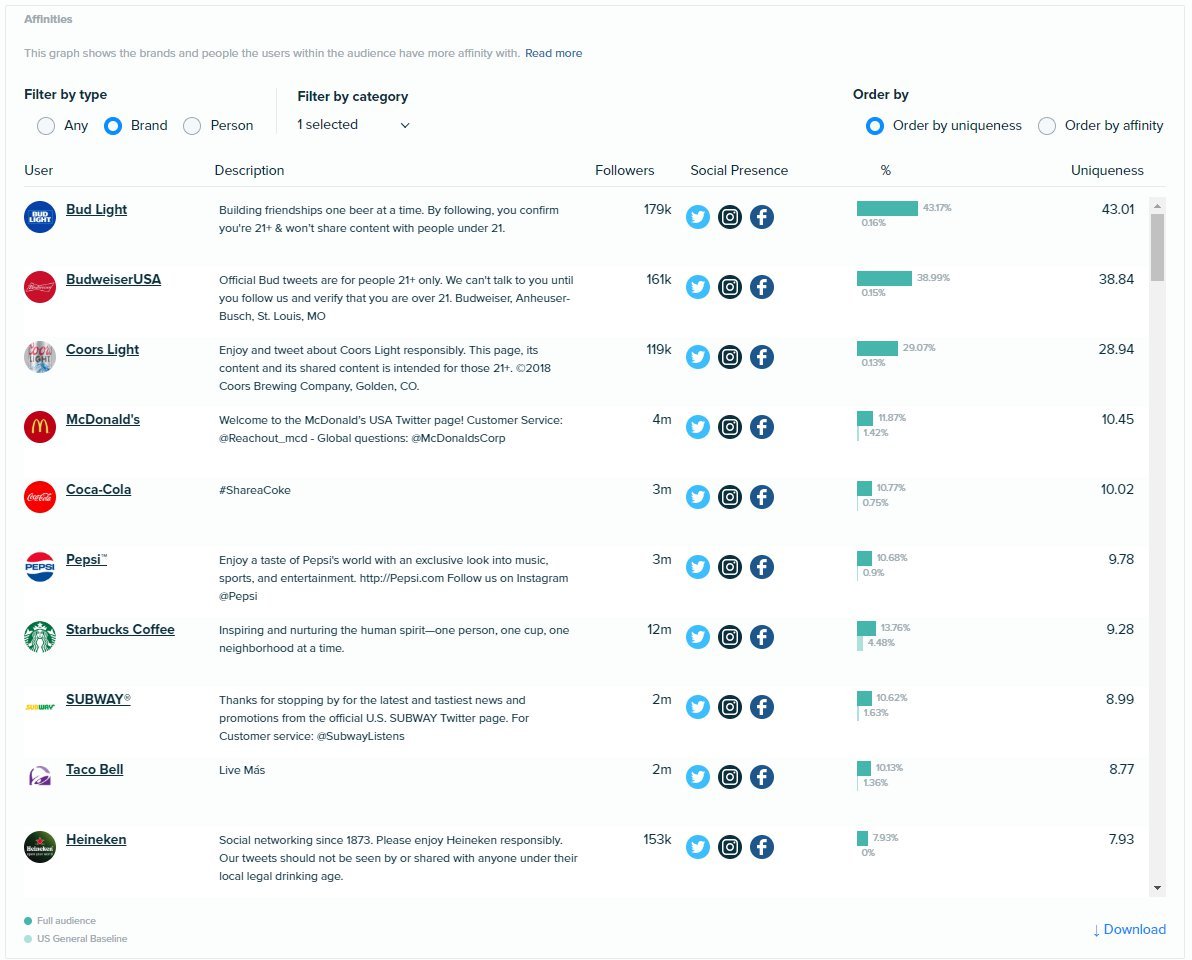Click Coors Light's 29.07% affinity bar
The image size is (1192, 960).
click(877, 348)
